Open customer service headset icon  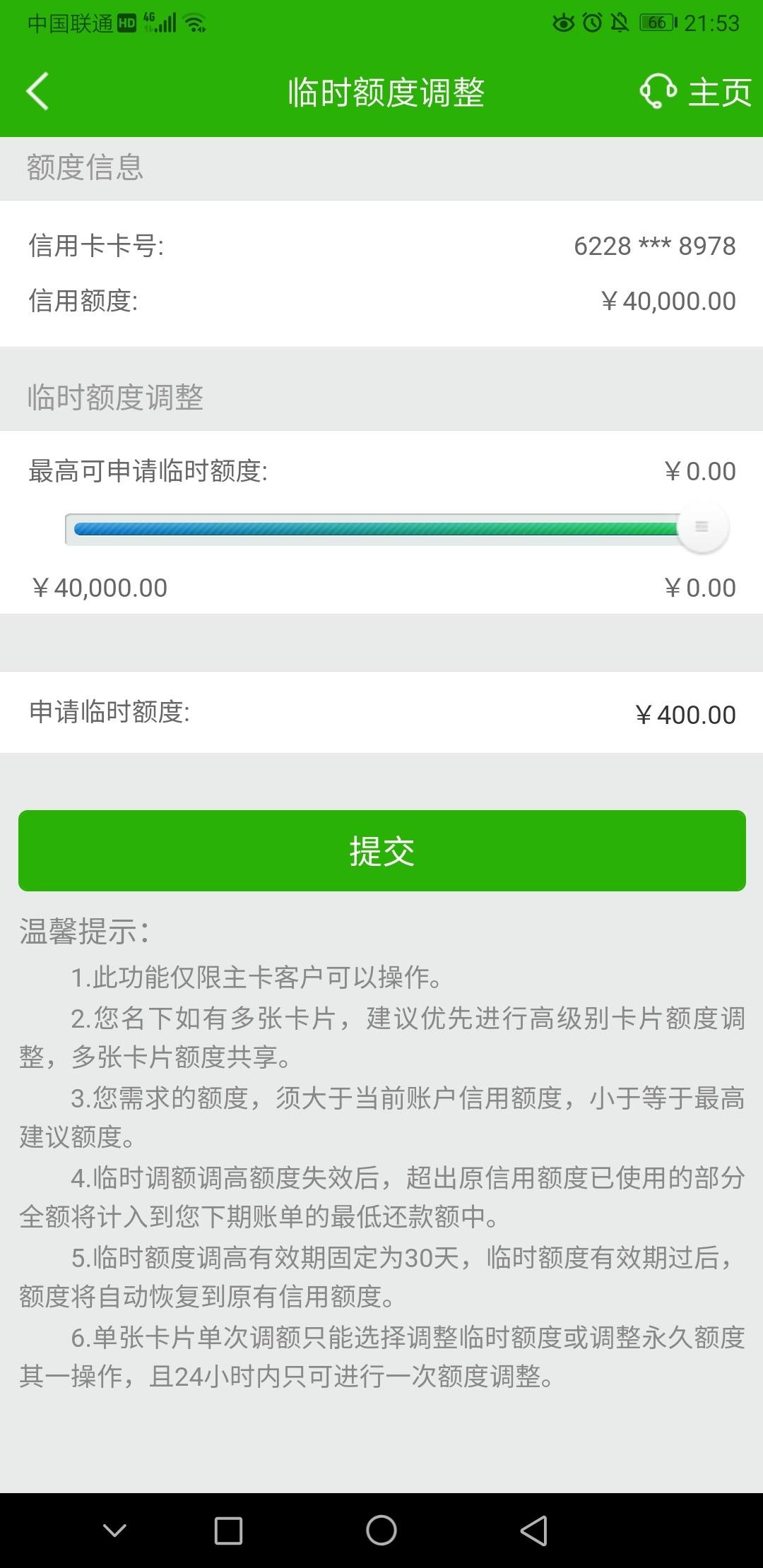pyautogui.click(x=658, y=92)
